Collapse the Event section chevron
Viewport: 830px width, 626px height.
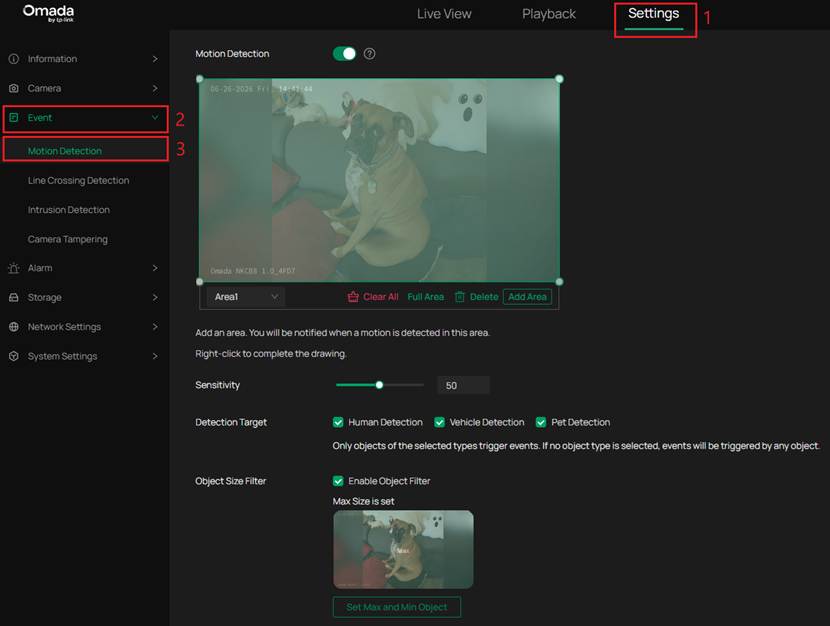click(x=155, y=117)
